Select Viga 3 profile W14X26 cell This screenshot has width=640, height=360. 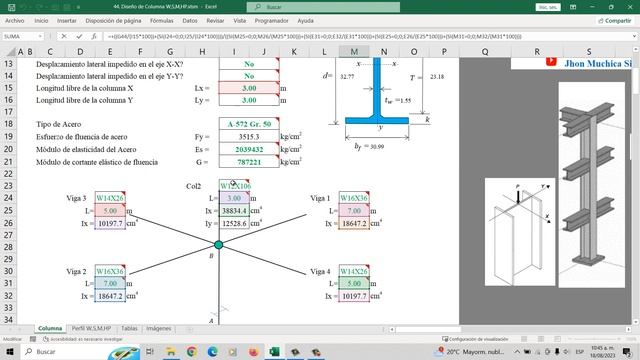point(110,198)
